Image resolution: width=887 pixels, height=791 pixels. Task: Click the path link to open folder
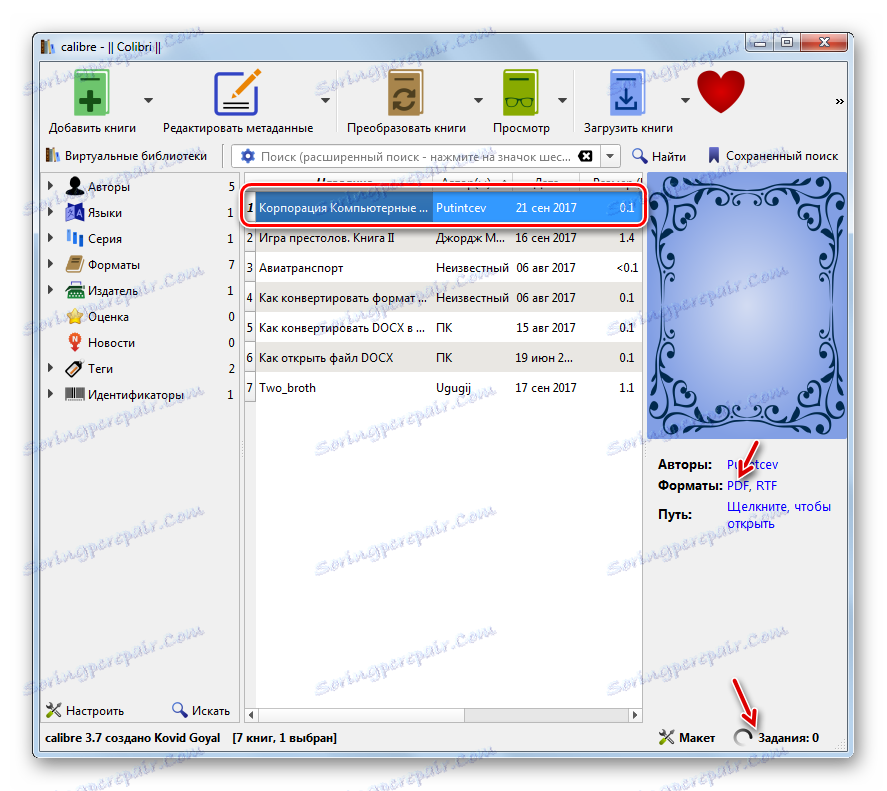778,515
